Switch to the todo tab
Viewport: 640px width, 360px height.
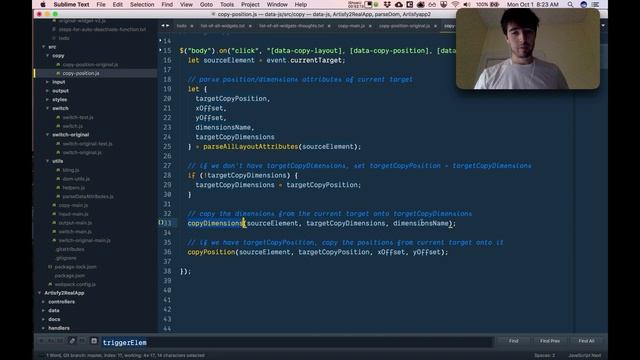pyautogui.click(x=182, y=26)
